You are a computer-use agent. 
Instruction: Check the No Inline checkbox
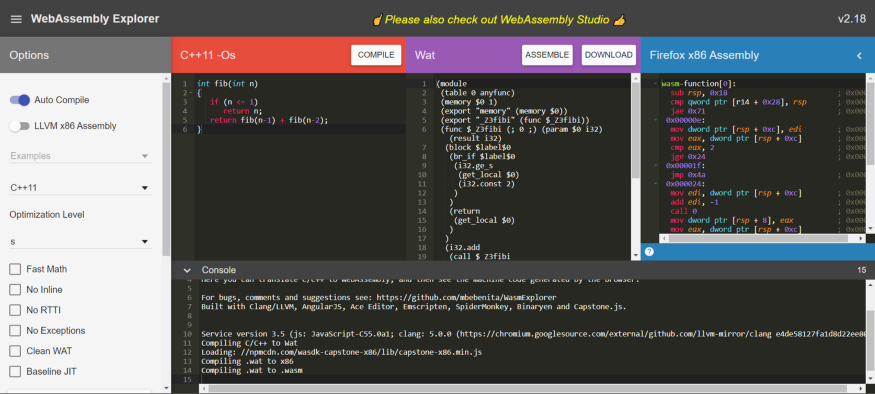tap(15, 290)
